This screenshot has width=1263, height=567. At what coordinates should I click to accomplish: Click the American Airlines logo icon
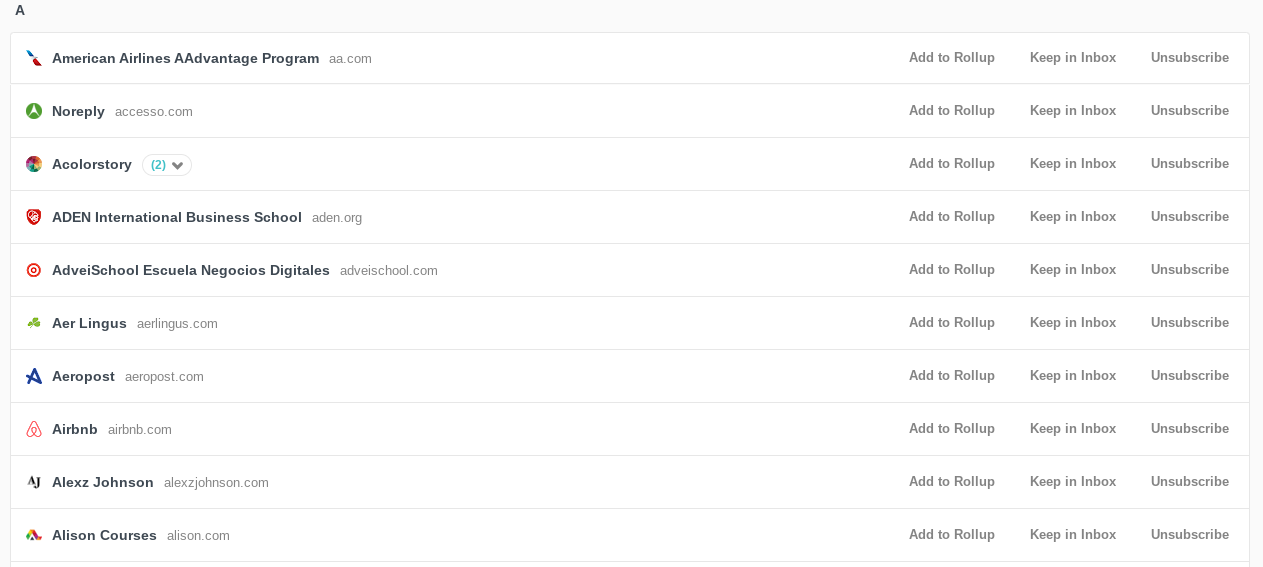(34, 58)
